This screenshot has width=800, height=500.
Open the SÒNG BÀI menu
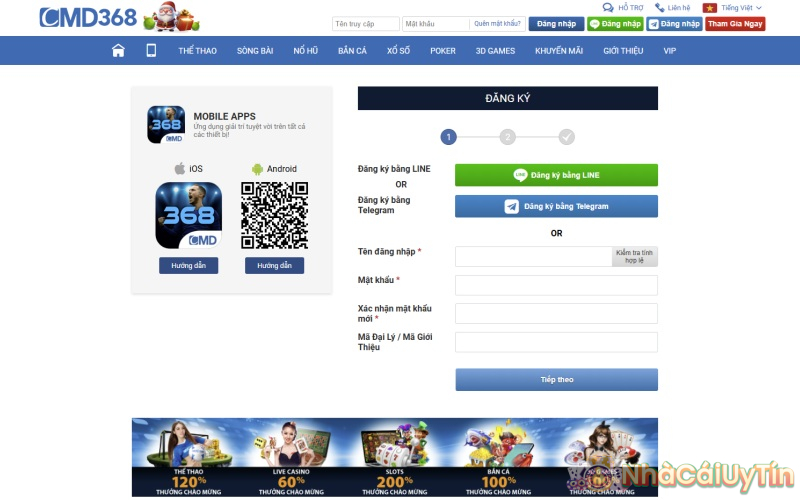pos(255,51)
